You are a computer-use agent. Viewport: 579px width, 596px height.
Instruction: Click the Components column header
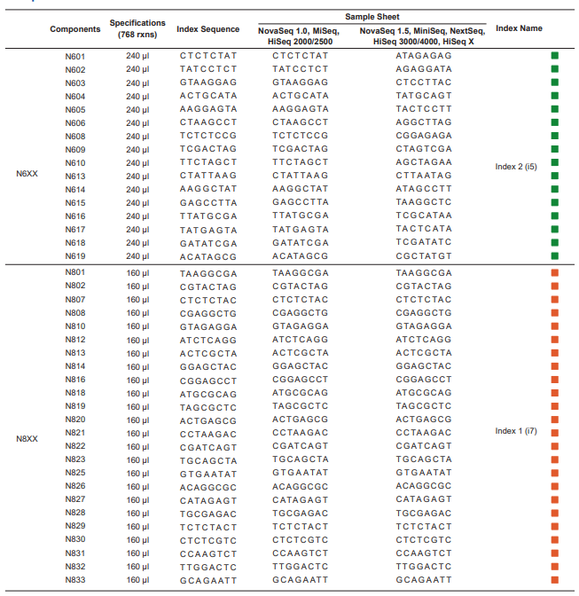pyautogui.click(x=75, y=29)
